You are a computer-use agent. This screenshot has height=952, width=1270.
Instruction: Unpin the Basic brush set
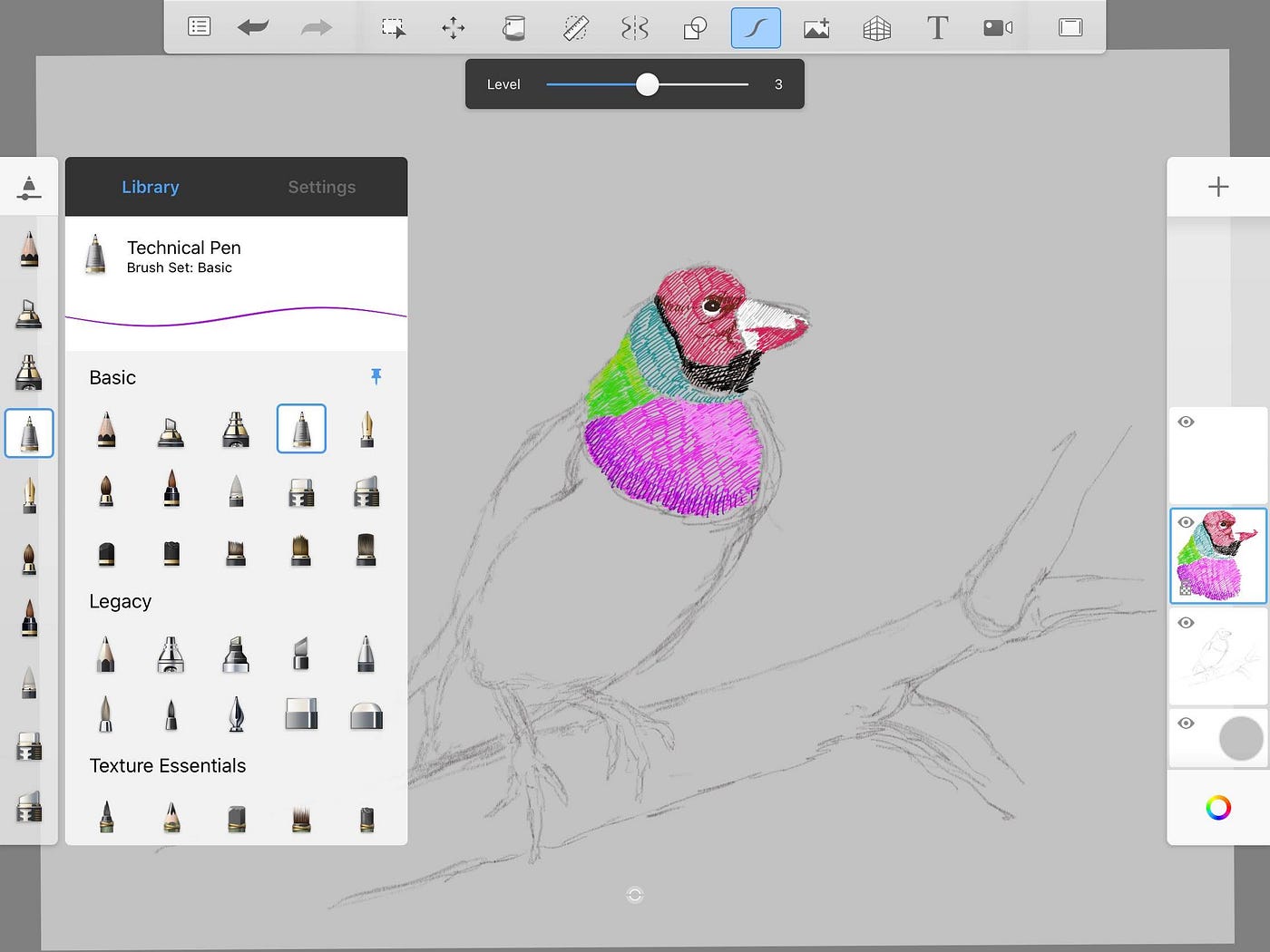click(376, 376)
